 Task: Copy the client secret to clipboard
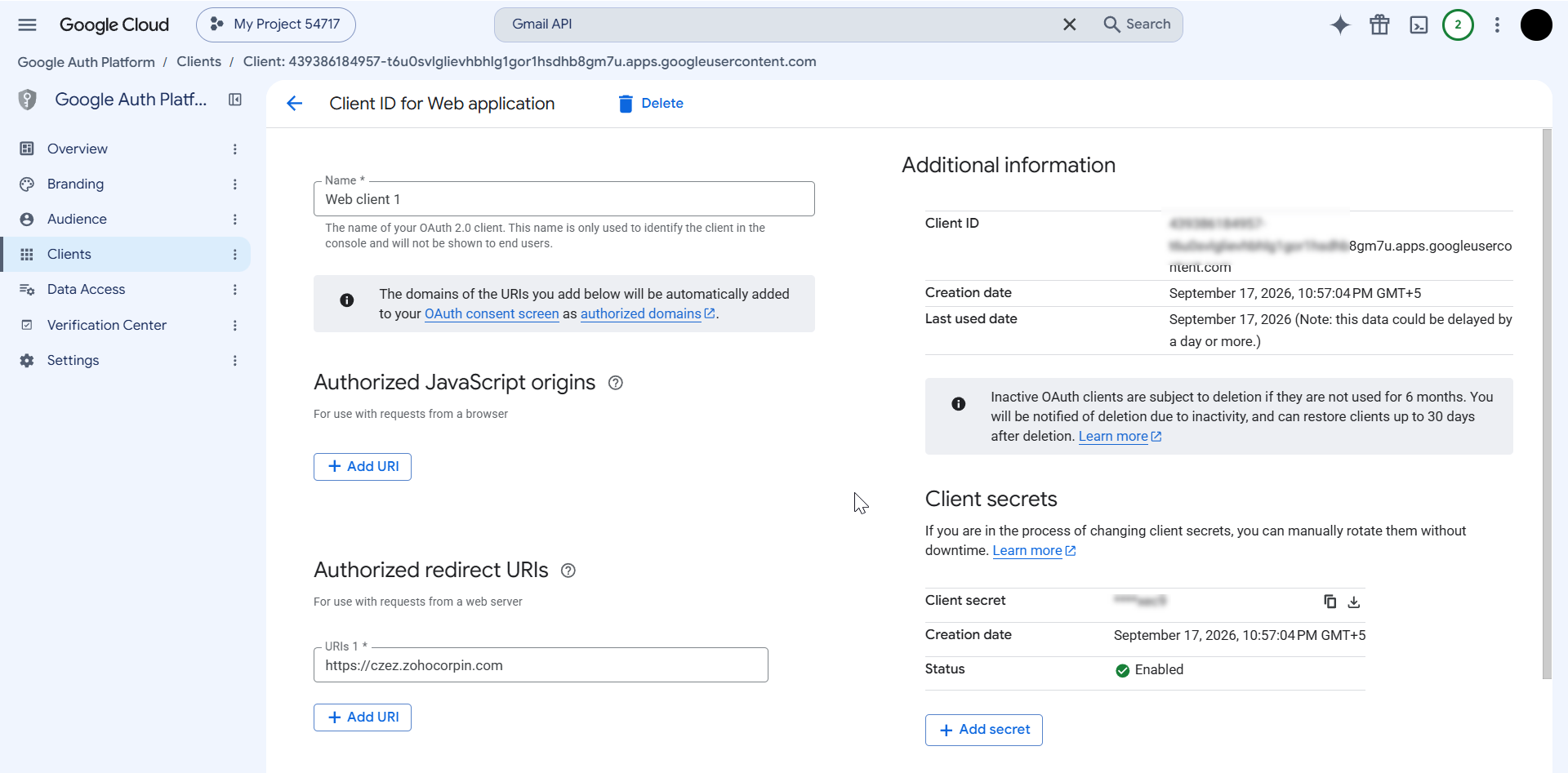1330,602
